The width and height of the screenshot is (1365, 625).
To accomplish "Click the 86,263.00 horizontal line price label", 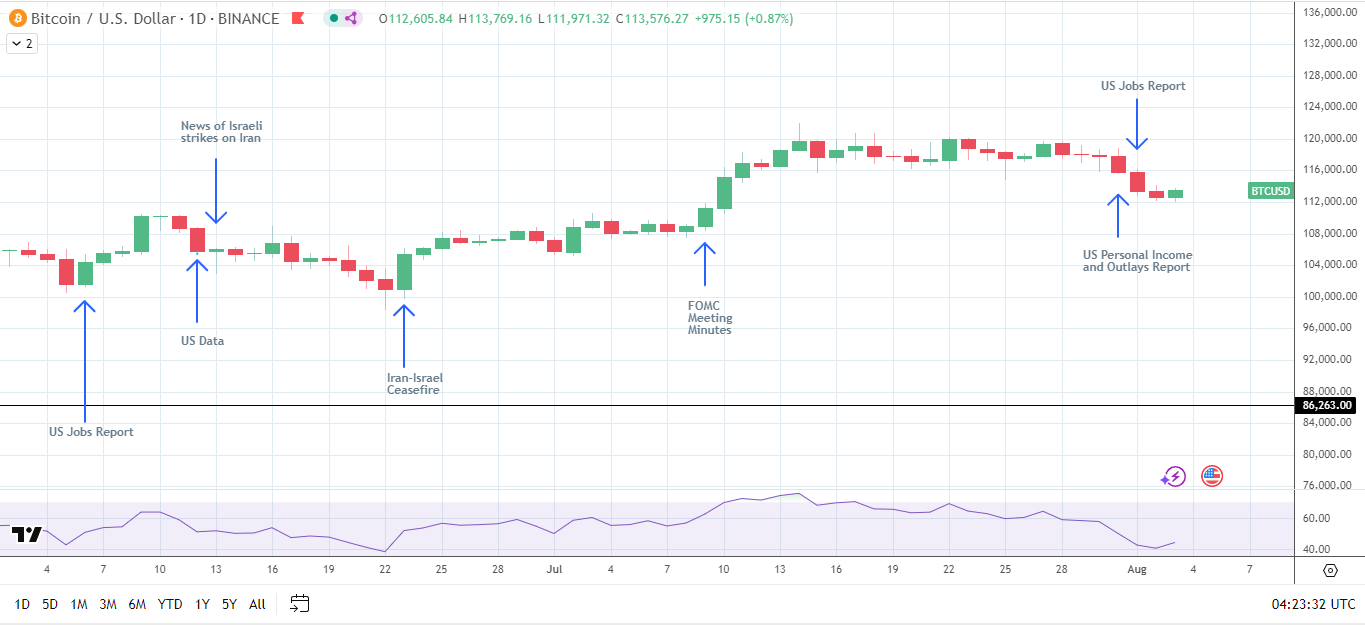I will tap(1326, 405).
